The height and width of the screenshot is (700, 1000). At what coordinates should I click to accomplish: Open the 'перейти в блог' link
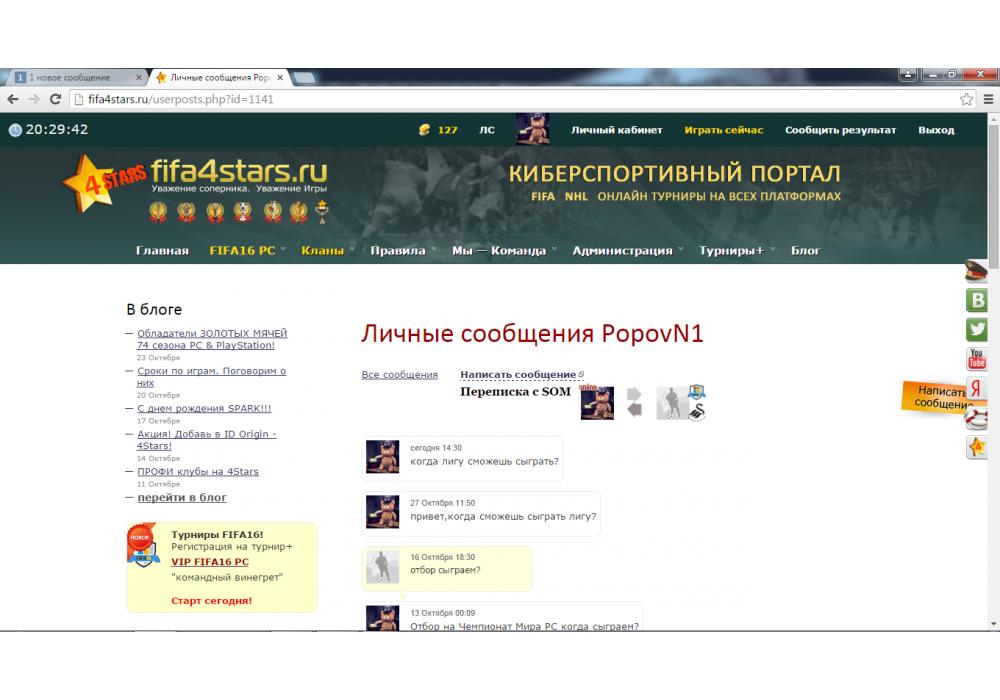pyautogui.click(x=181, y=497)
